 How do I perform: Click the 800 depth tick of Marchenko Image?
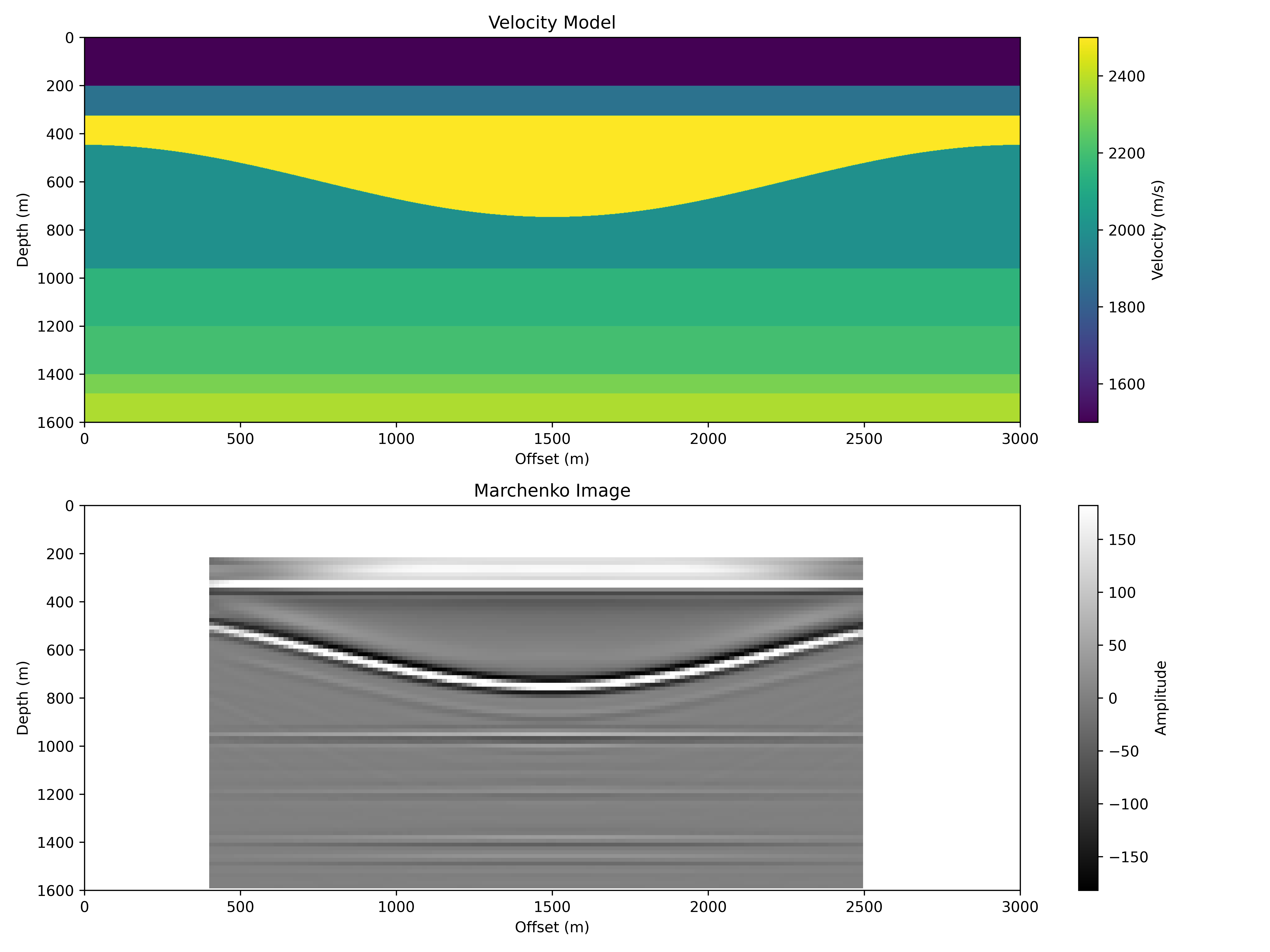tap(60, 698)
